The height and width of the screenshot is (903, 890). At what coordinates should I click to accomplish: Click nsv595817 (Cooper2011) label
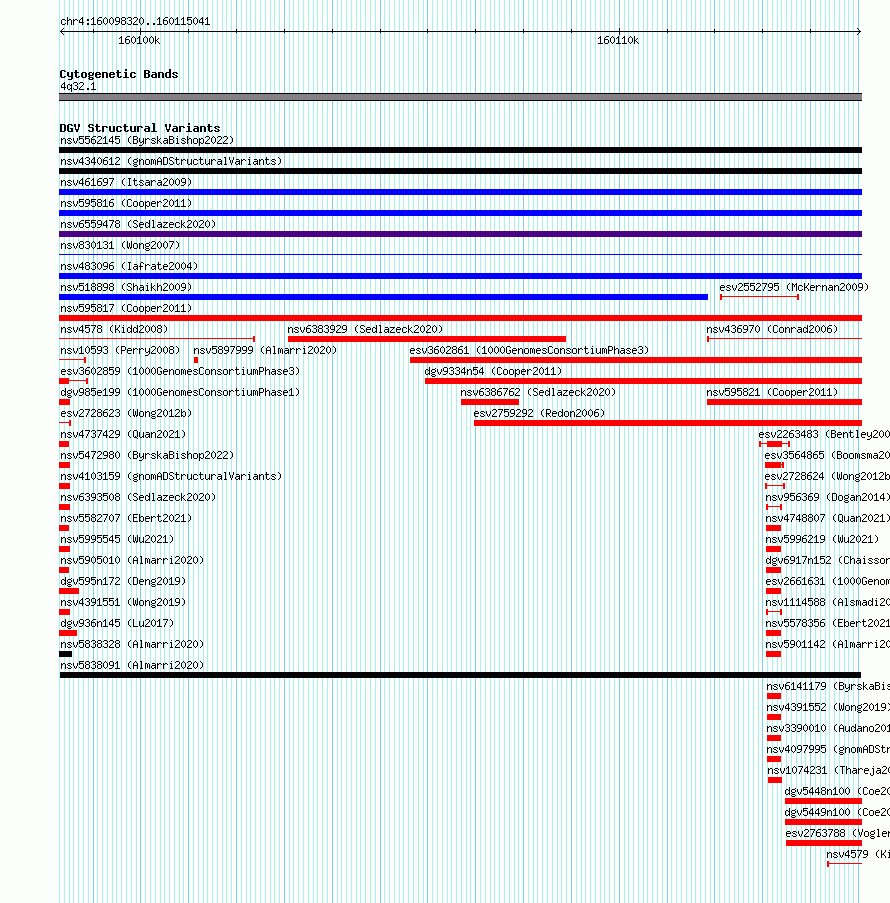pos(126,308)
